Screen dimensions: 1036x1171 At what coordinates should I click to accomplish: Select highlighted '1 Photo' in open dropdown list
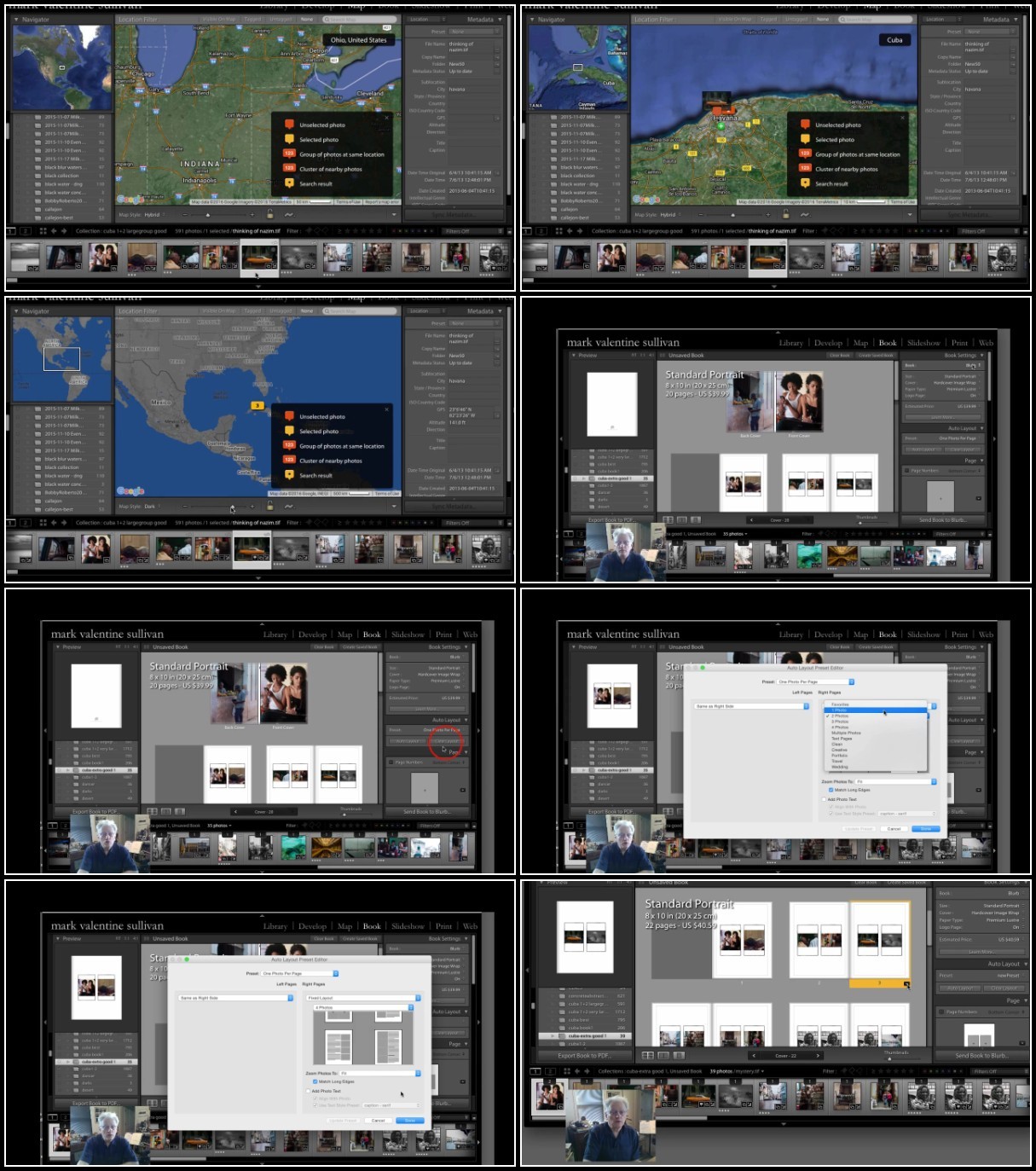coord(874,710)
